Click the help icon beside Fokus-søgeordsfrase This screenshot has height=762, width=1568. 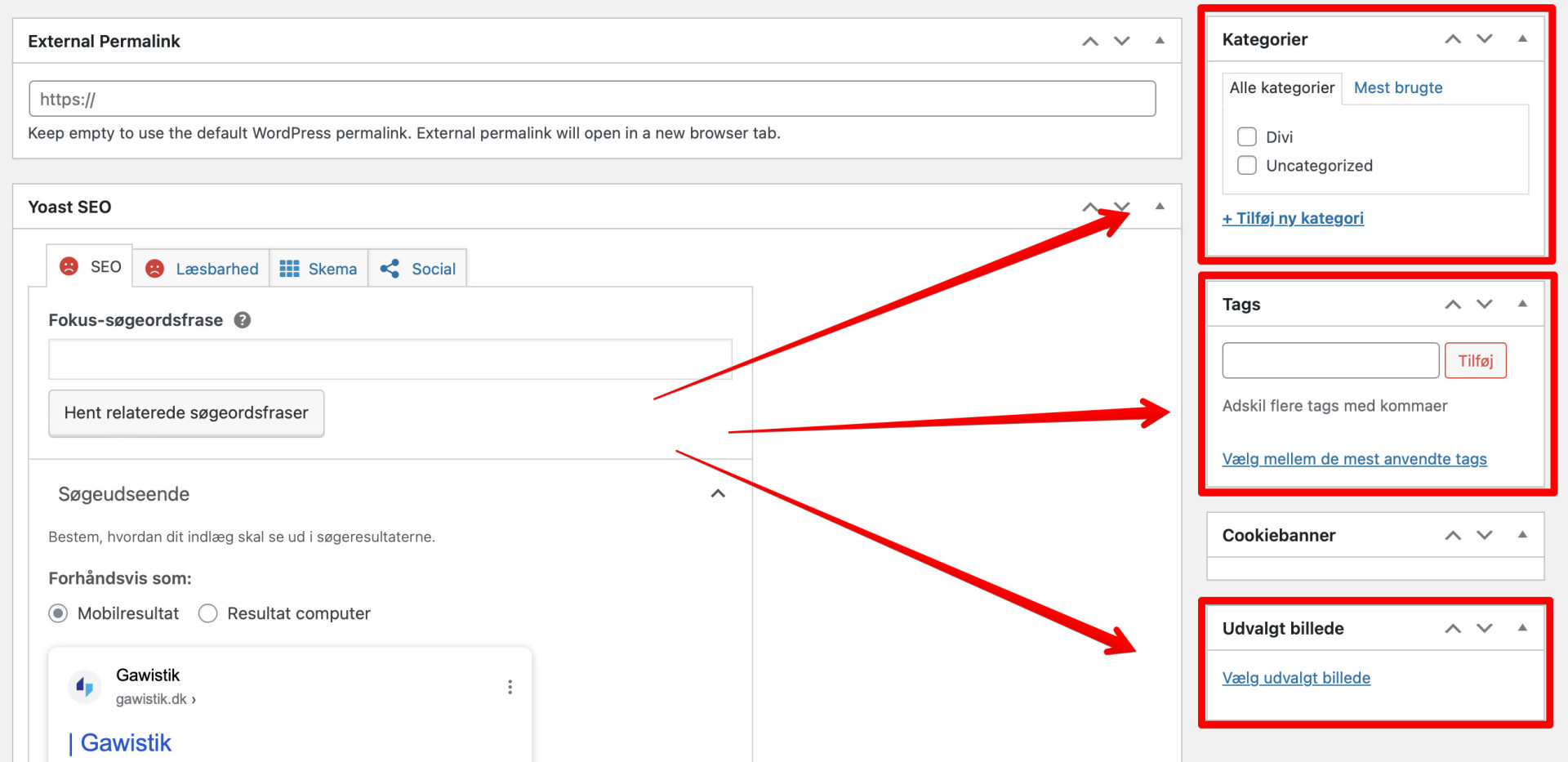(x=243, y=320)
